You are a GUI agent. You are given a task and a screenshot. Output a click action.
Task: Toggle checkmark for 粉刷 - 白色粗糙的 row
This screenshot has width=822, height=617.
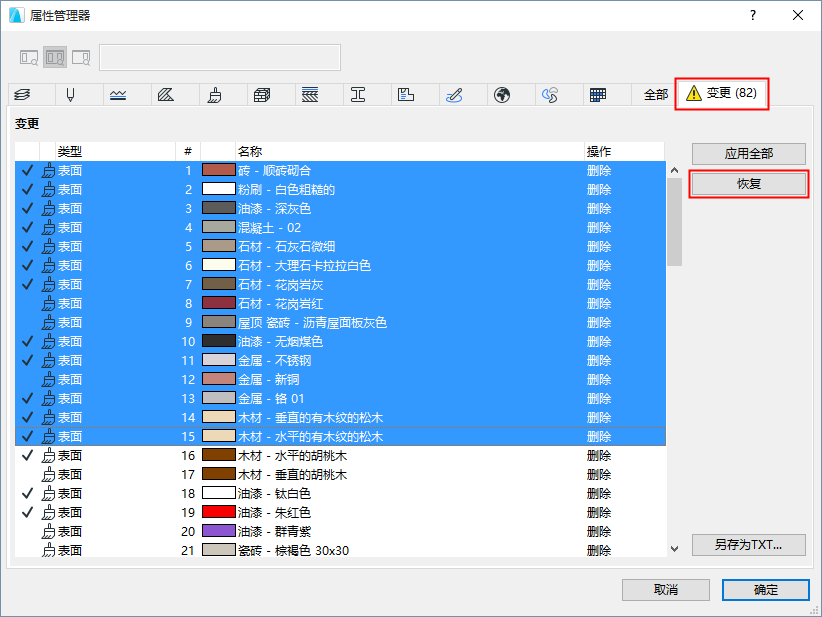(x=27, y=189)
